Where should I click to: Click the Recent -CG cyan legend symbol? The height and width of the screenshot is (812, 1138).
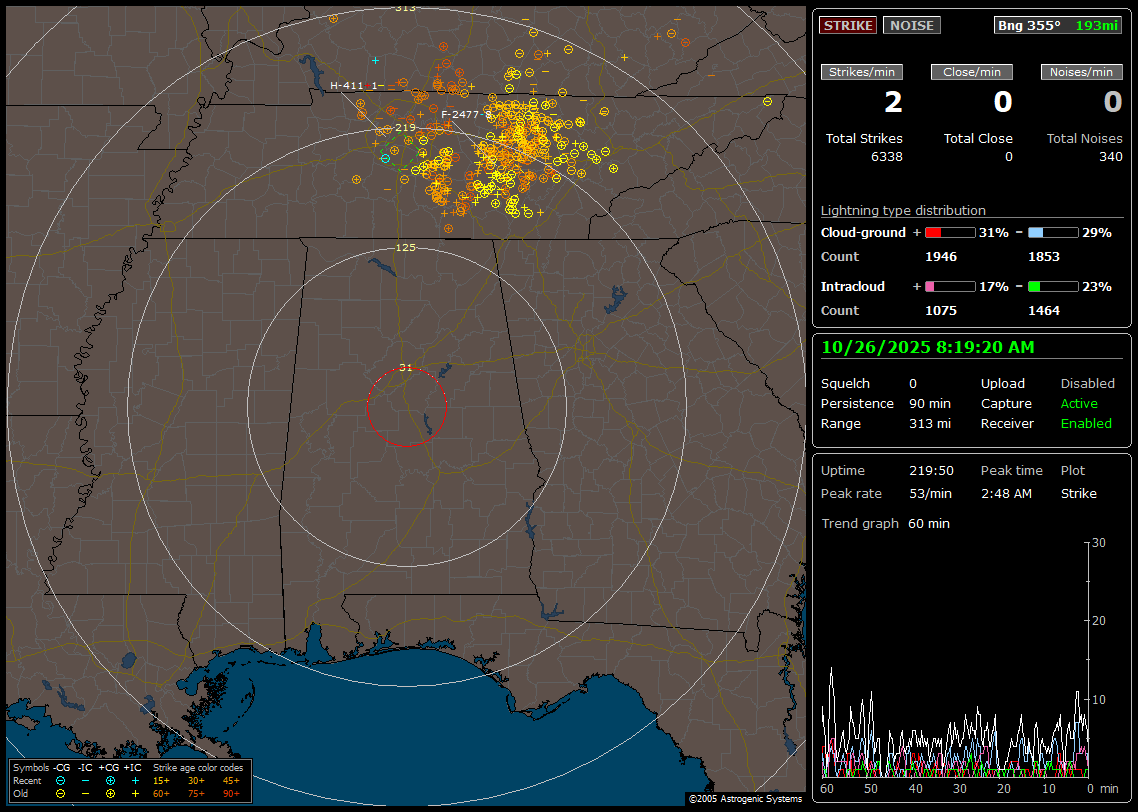click(x=60, y=780)
